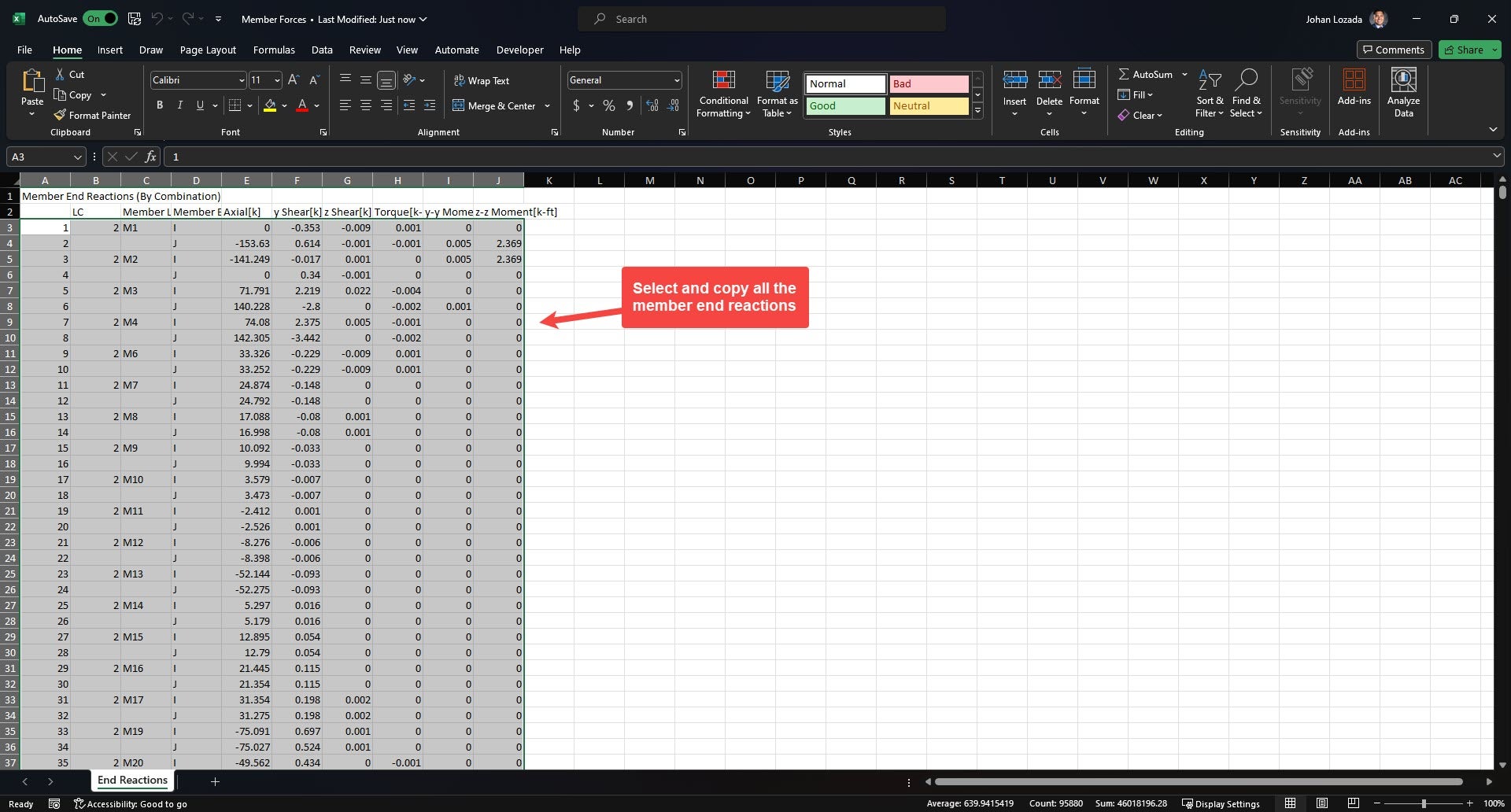Apply Bold formatting to selection
This screenshot has width=1511, height=812.
160,105
